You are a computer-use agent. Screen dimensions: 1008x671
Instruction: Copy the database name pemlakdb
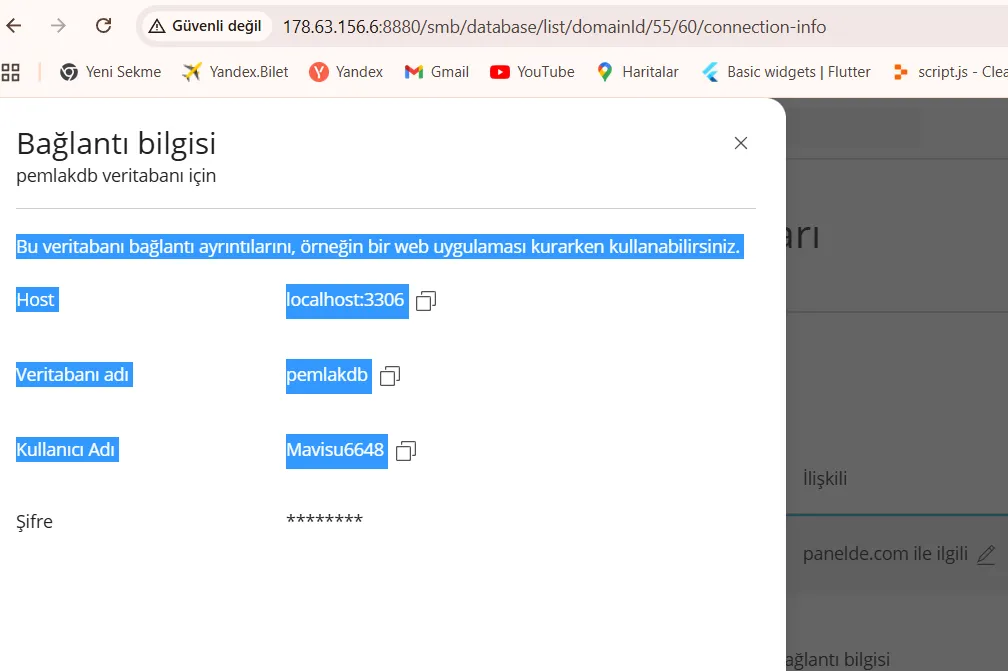[390, 376]
